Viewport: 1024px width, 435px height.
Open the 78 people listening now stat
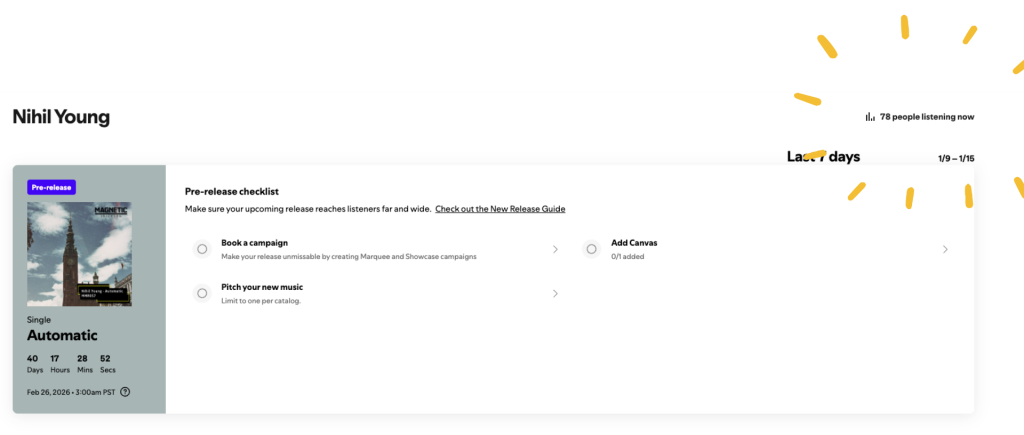pos(927,117)
